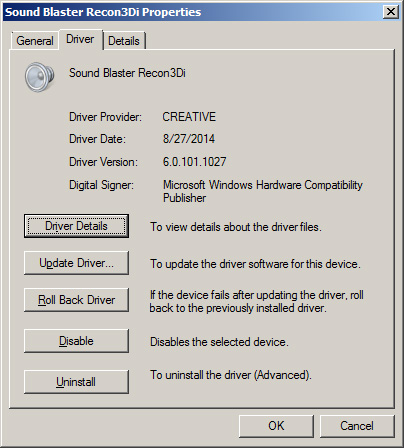Click the 'Driver Provider:' label
Screen dimensions: 404x448
(105, 117)
